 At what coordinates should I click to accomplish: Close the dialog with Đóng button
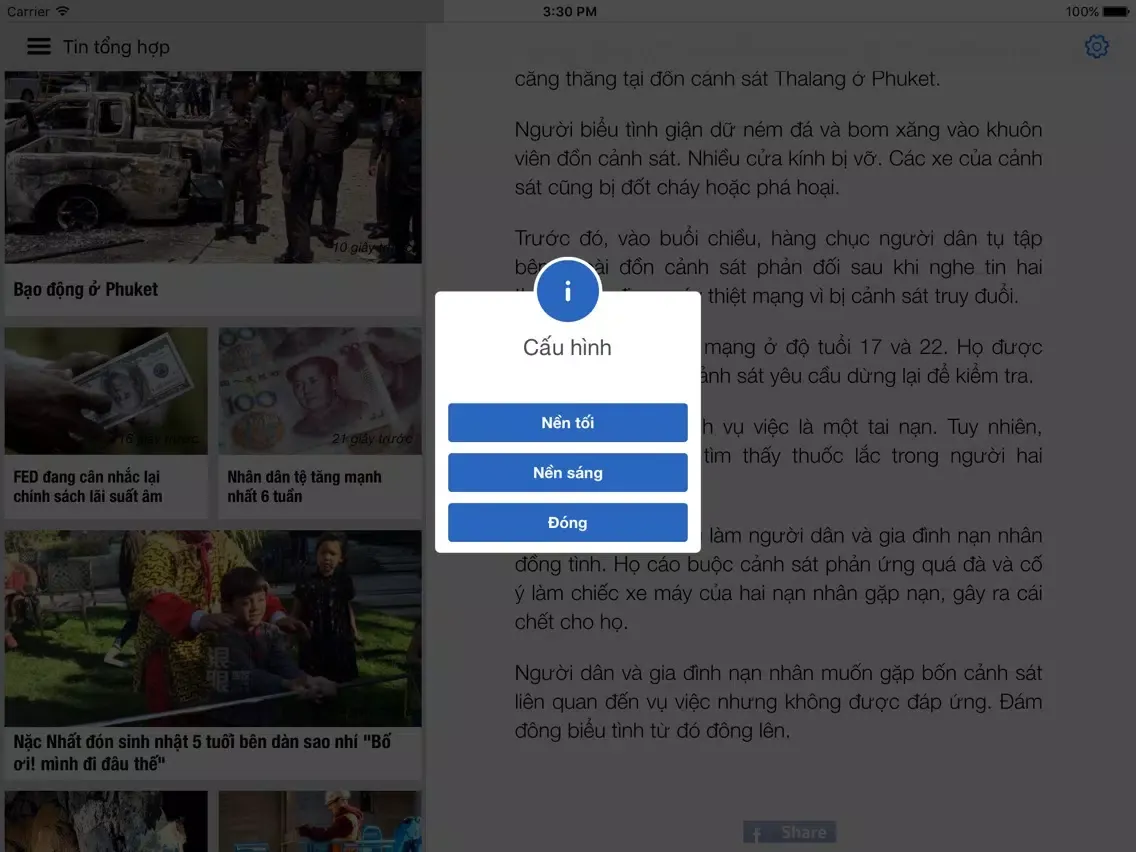pos(567,522)
